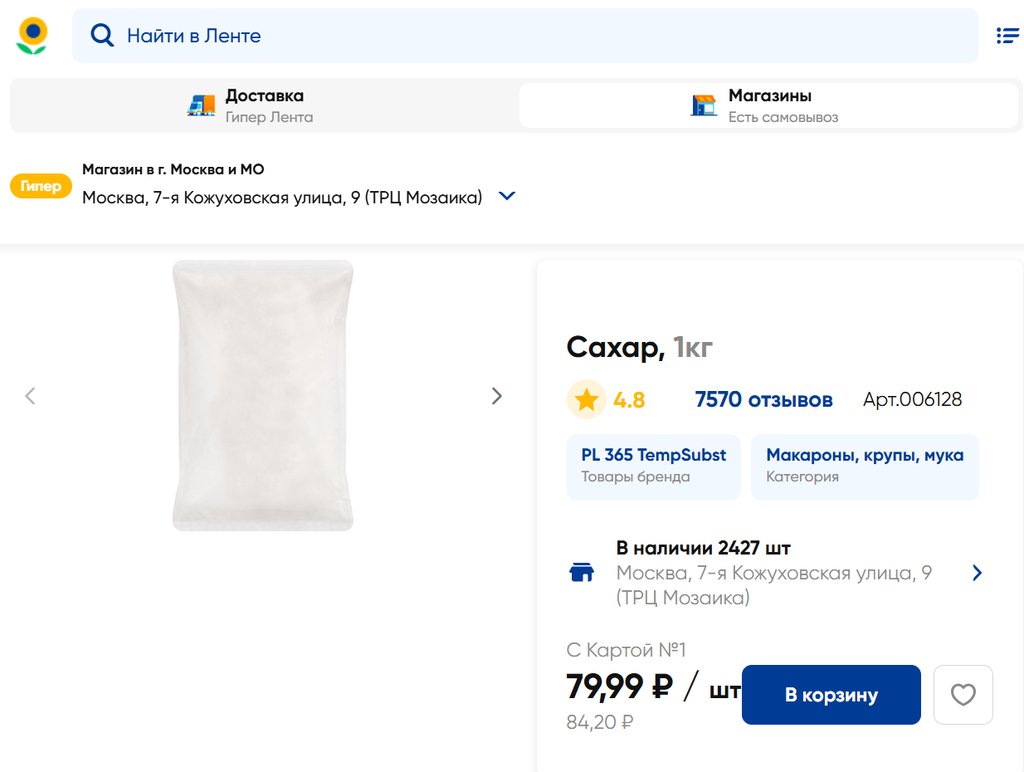Add sugar to favorites with heart icon
Image resolution: width=1024 pixels, height=772 pixels.
(963, 694)
